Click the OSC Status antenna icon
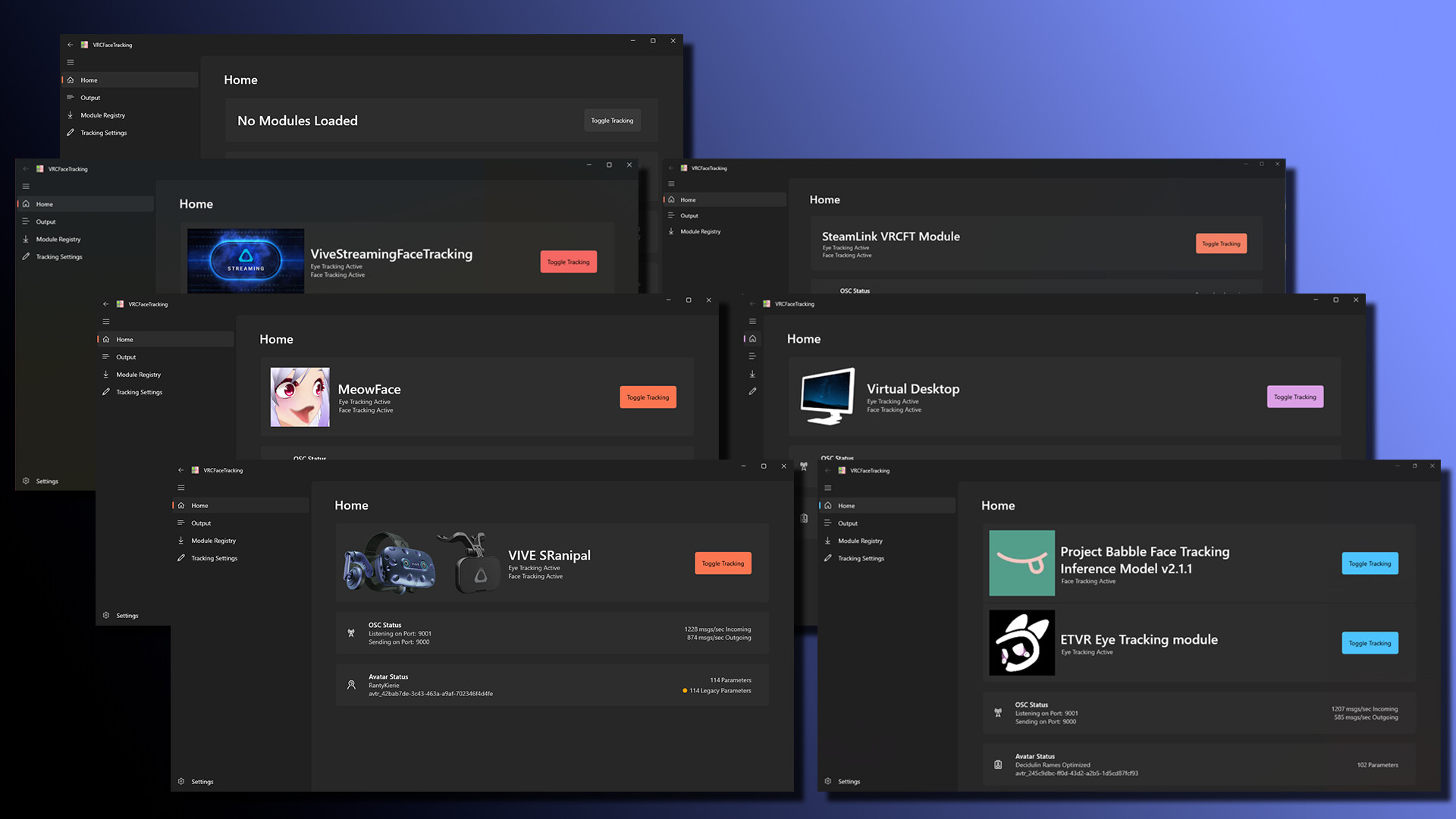1456x819 pixels. (x=351, y=633)
